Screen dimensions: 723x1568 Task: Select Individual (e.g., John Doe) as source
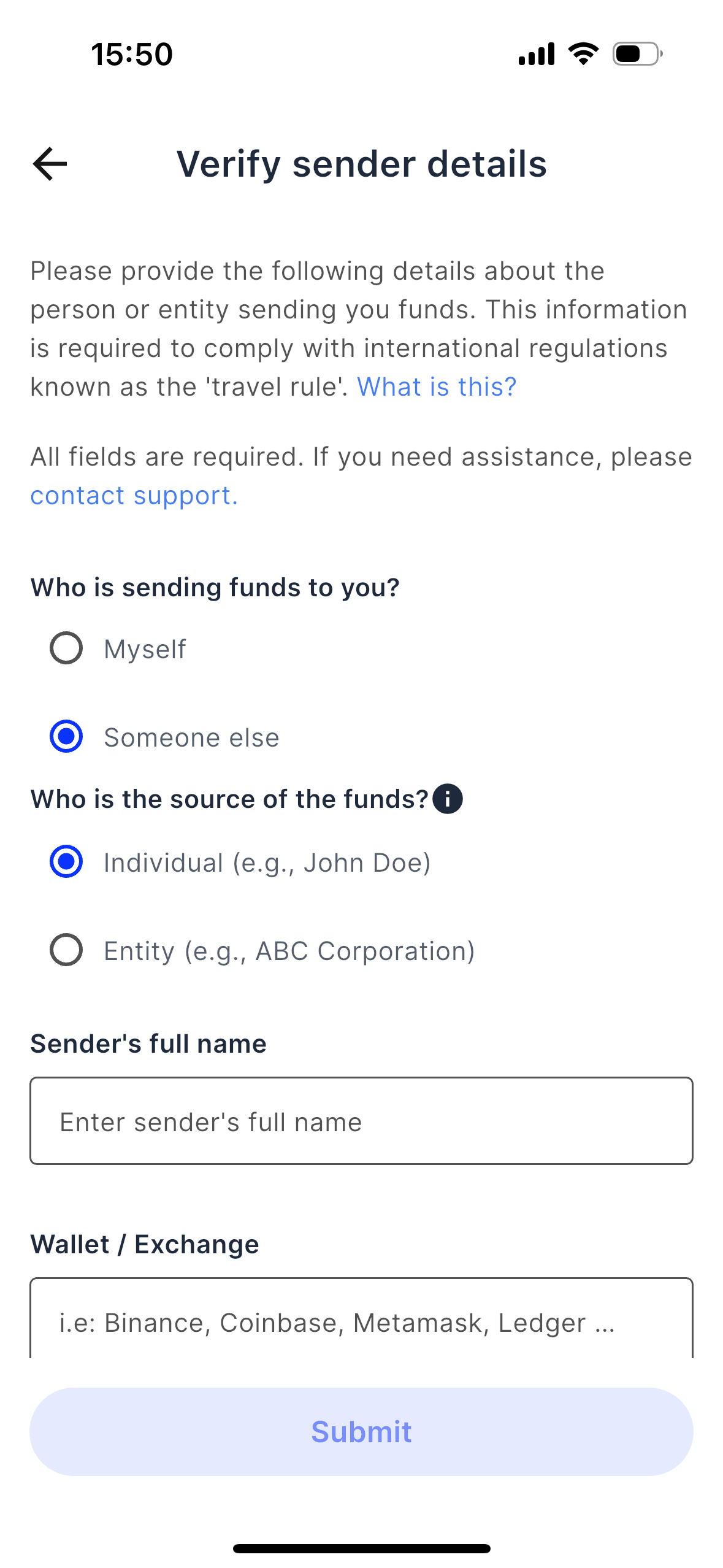[x=66, y=862]
